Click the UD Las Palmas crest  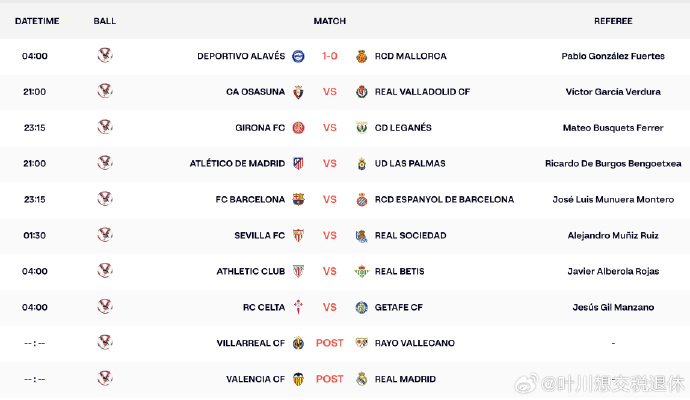pos(362,163)
